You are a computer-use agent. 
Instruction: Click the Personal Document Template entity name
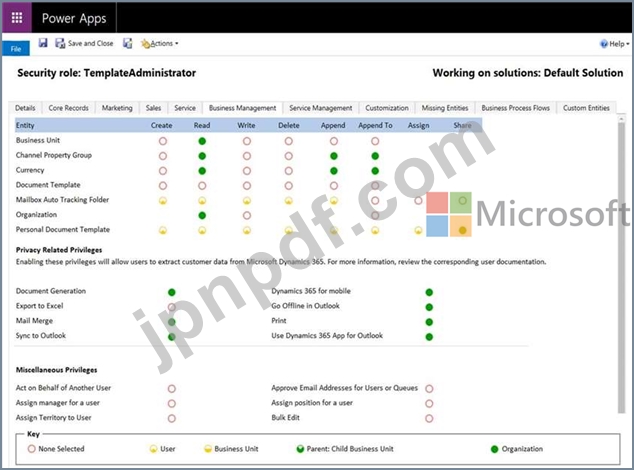coord(63,229)
